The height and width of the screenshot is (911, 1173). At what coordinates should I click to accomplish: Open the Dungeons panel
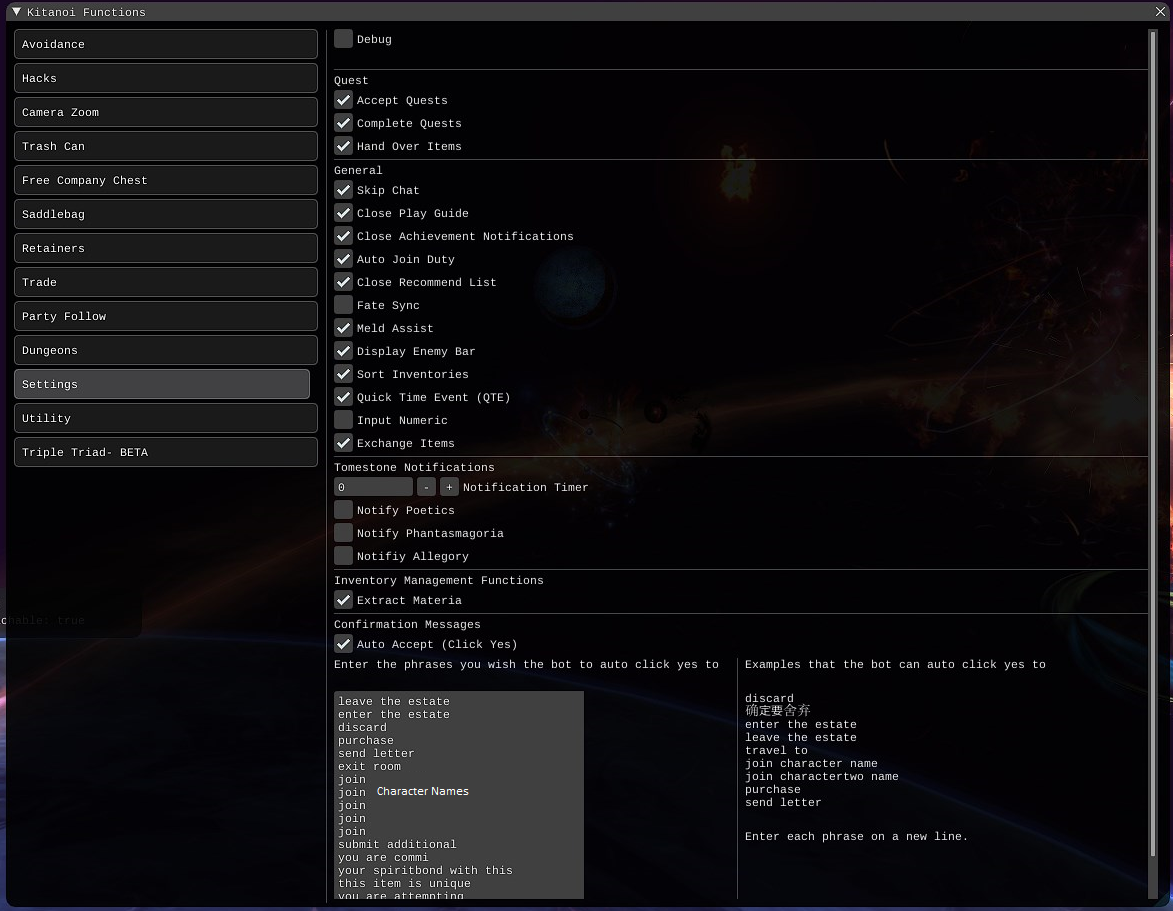(165, 350)
